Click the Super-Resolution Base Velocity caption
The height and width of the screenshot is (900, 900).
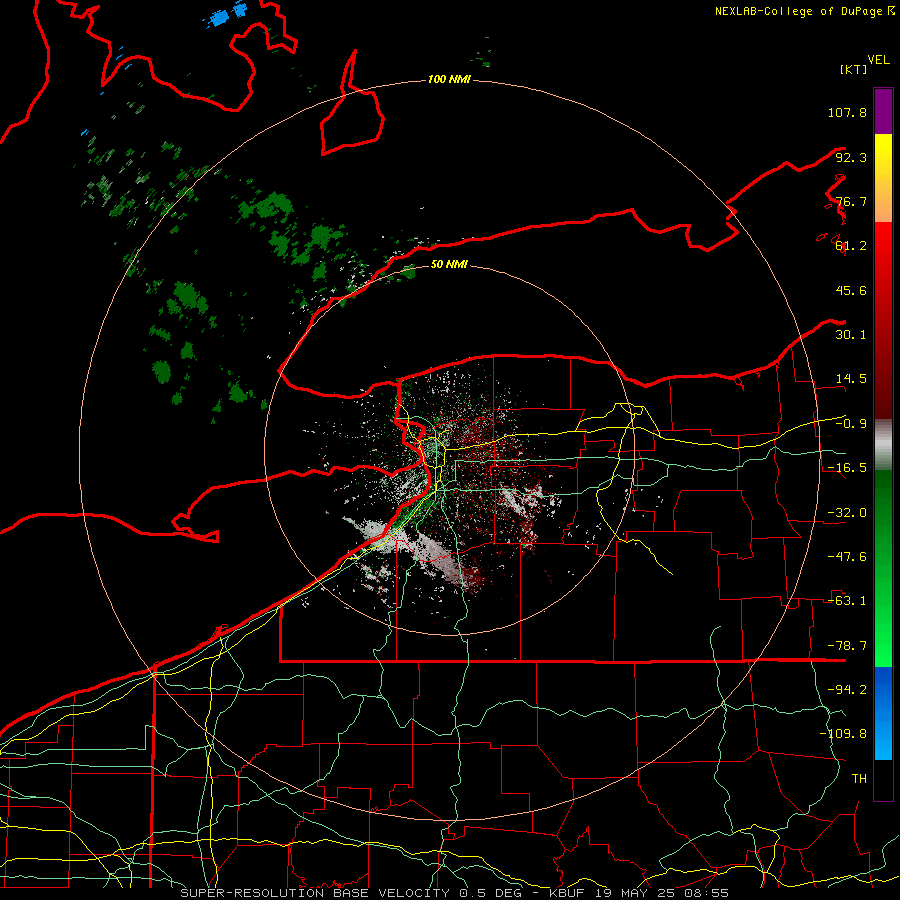tap(455, 893)
